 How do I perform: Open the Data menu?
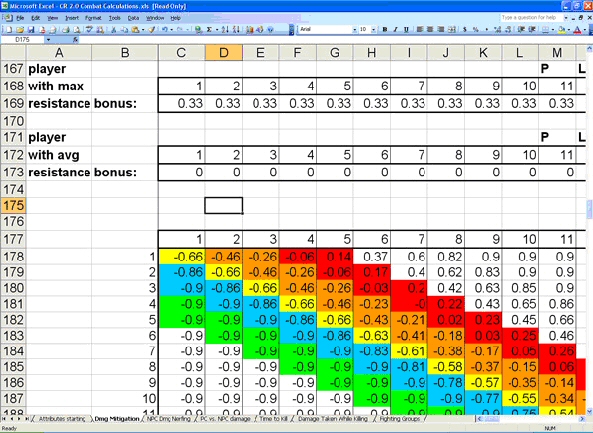[133, 18]
